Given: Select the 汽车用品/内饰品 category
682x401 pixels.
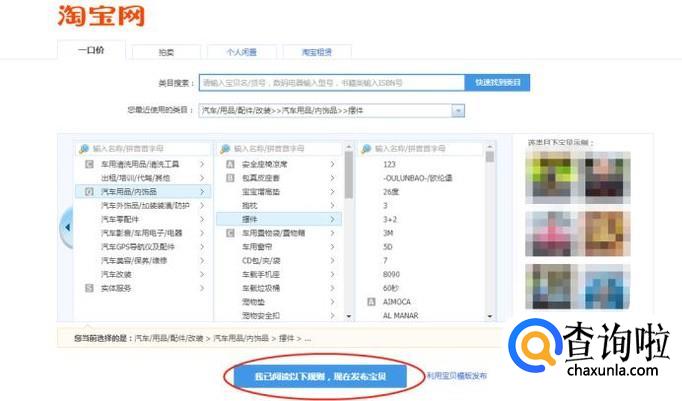Looking at the screenshot, I should point(143,191).
